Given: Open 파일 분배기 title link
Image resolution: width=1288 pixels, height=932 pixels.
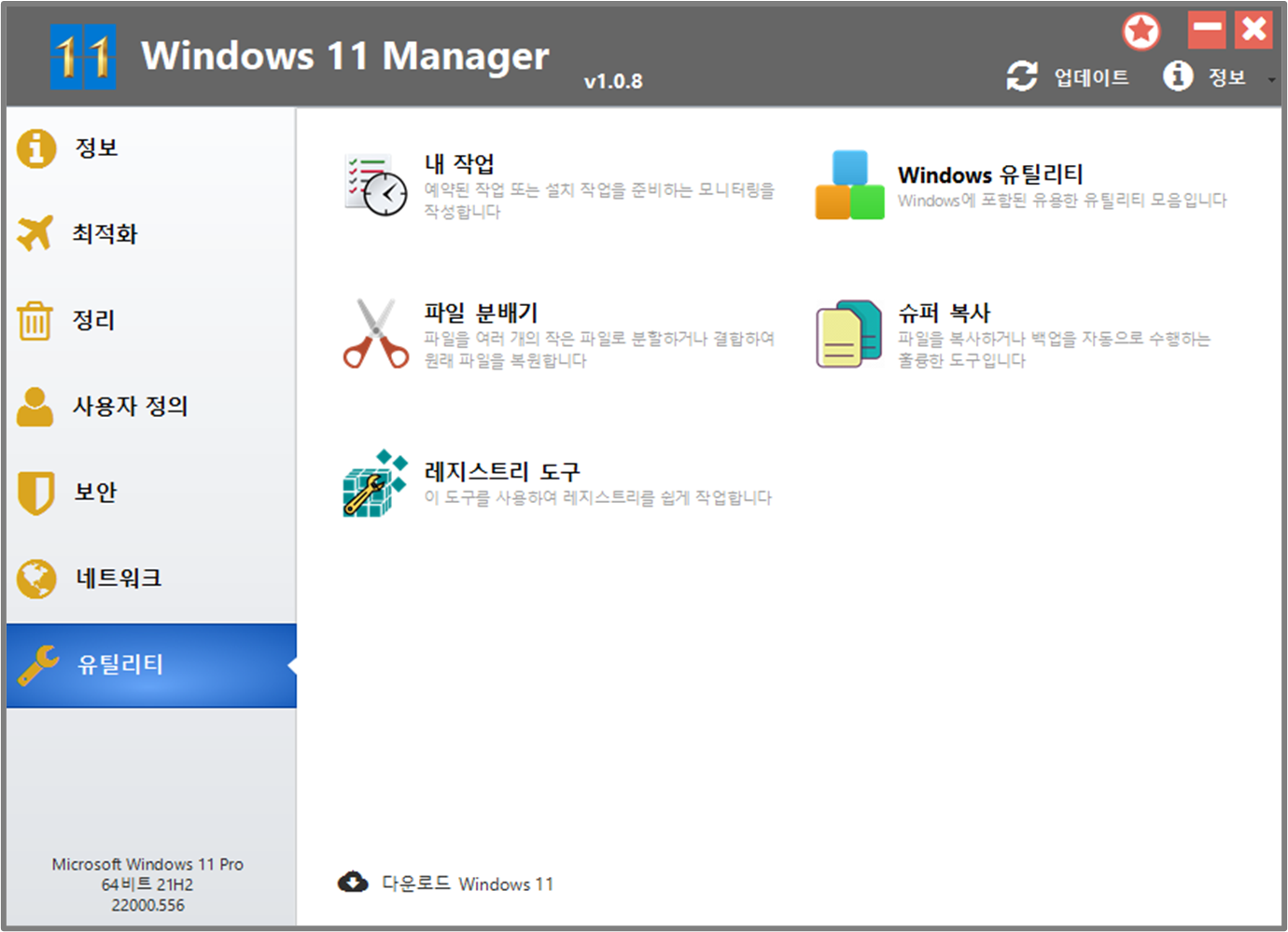Looking at the screenshot, I should tap(482, 313).
